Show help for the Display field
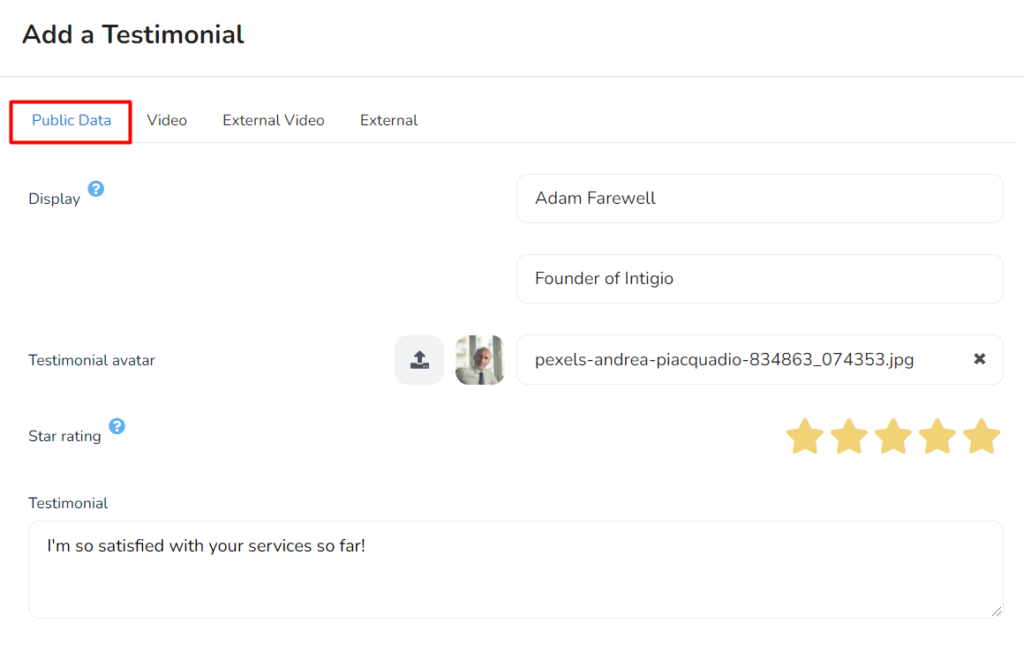The height and width of the screenshot is (645, 1024). pyautogui.click(x=96, y=189)
